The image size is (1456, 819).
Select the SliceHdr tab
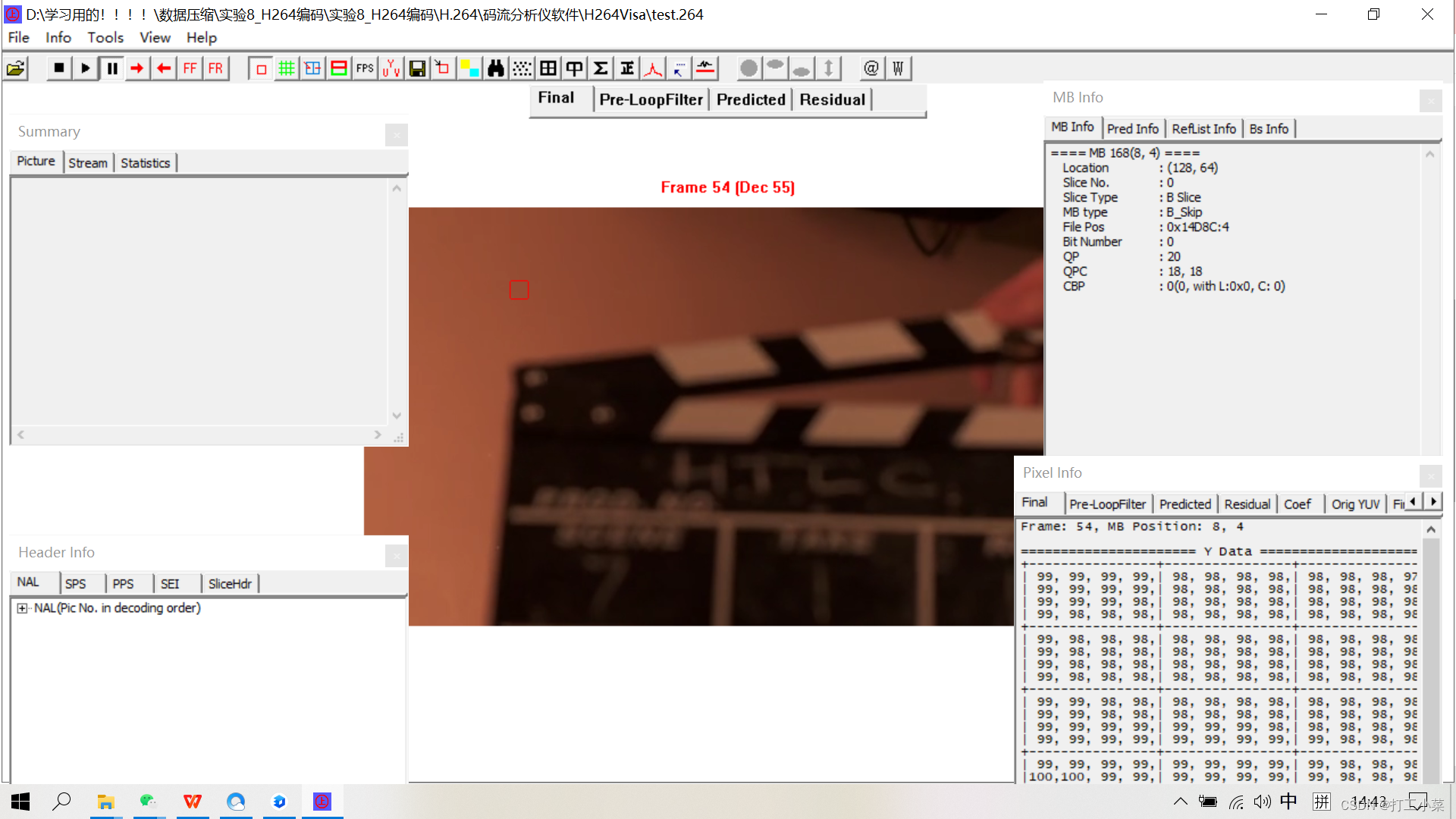tap(230, 584)
